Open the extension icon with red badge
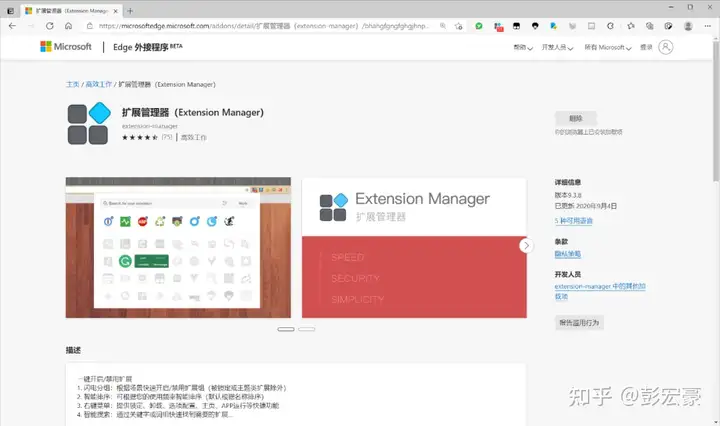Screen dimensions: 720x426 (498, 27)
